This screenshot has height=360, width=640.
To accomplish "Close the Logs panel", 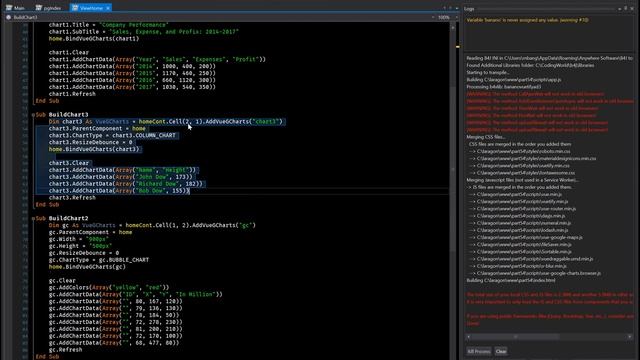I will 632,8.
